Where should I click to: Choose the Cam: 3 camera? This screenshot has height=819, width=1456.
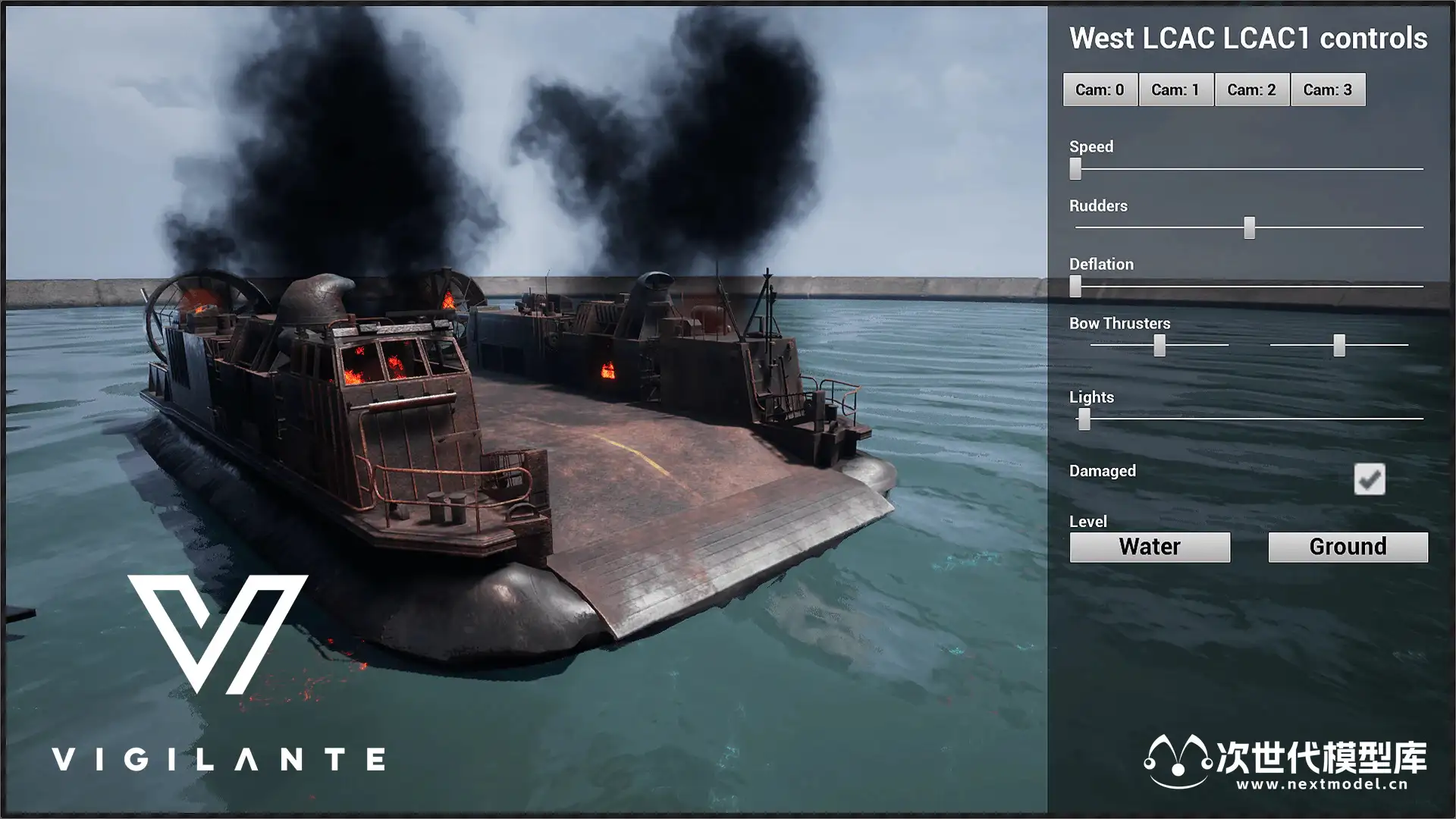coord(1327,89)
